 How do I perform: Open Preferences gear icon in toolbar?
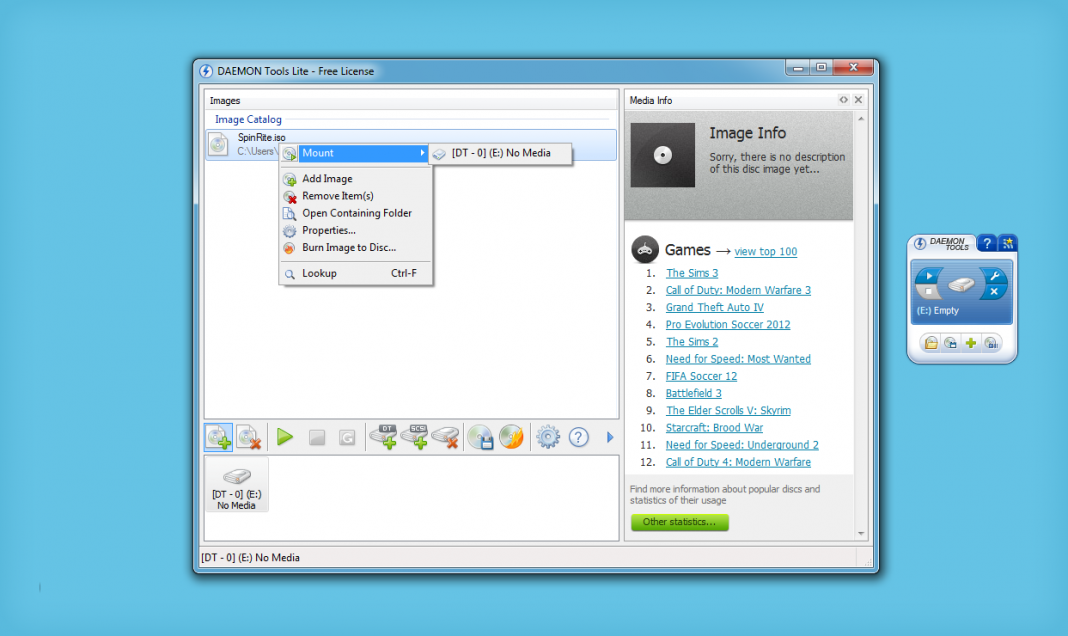[548, 437]
